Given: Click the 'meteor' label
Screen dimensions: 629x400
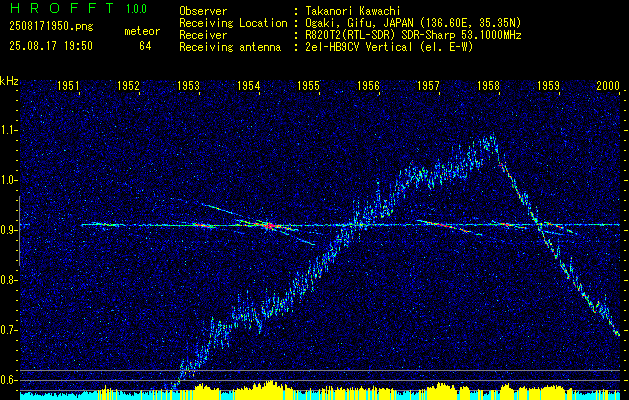Looking at the screenshot, I should (142, 31).
